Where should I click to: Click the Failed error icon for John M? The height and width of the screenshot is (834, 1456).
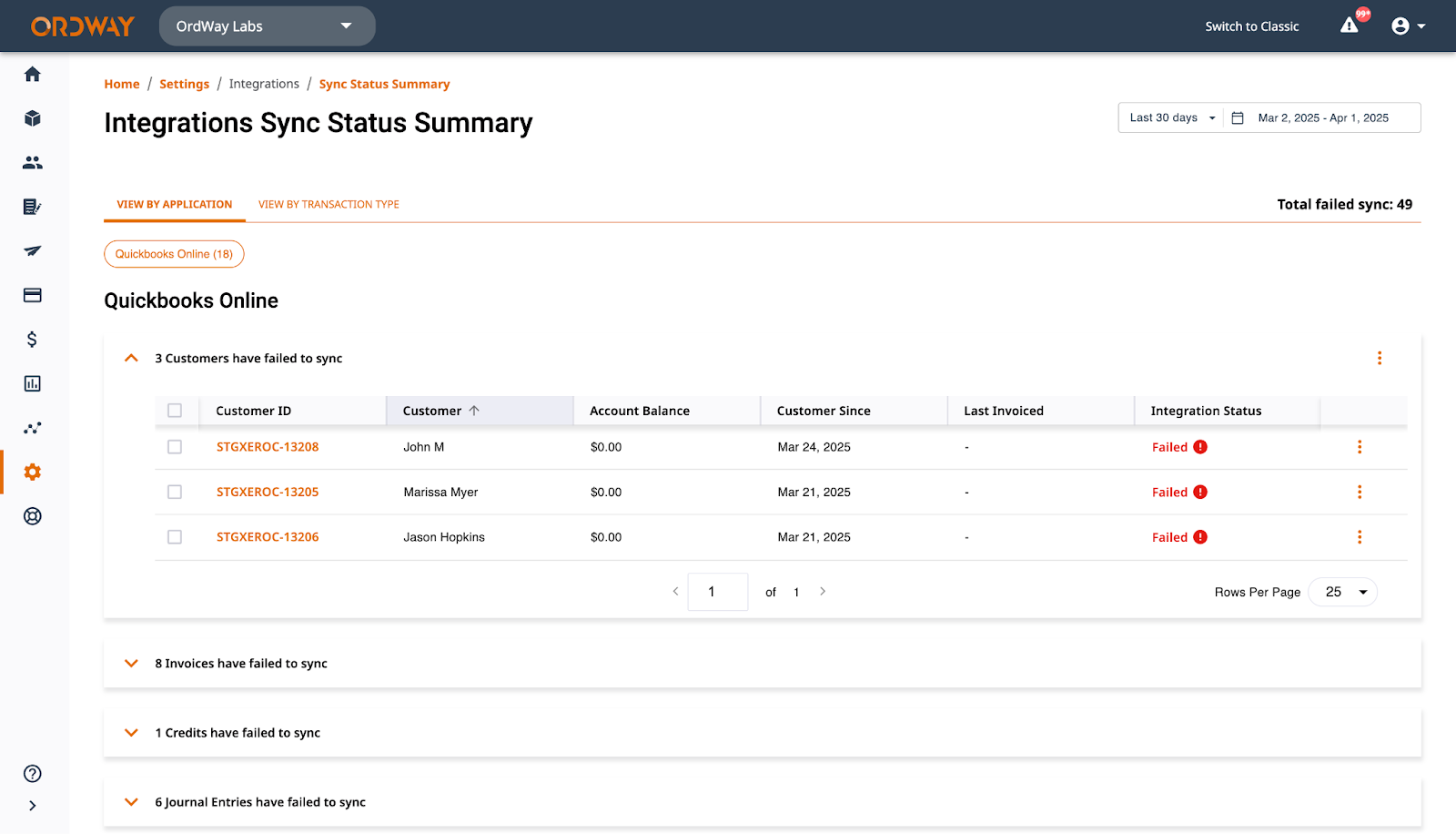(x=1200, y=447)
